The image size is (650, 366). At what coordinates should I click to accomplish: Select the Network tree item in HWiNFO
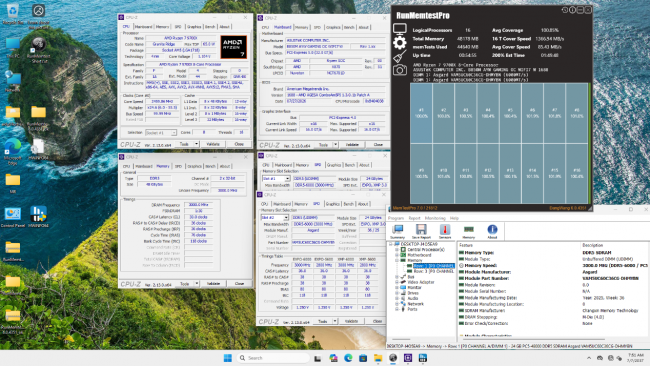pyautogui.click(x=415, y=304)
